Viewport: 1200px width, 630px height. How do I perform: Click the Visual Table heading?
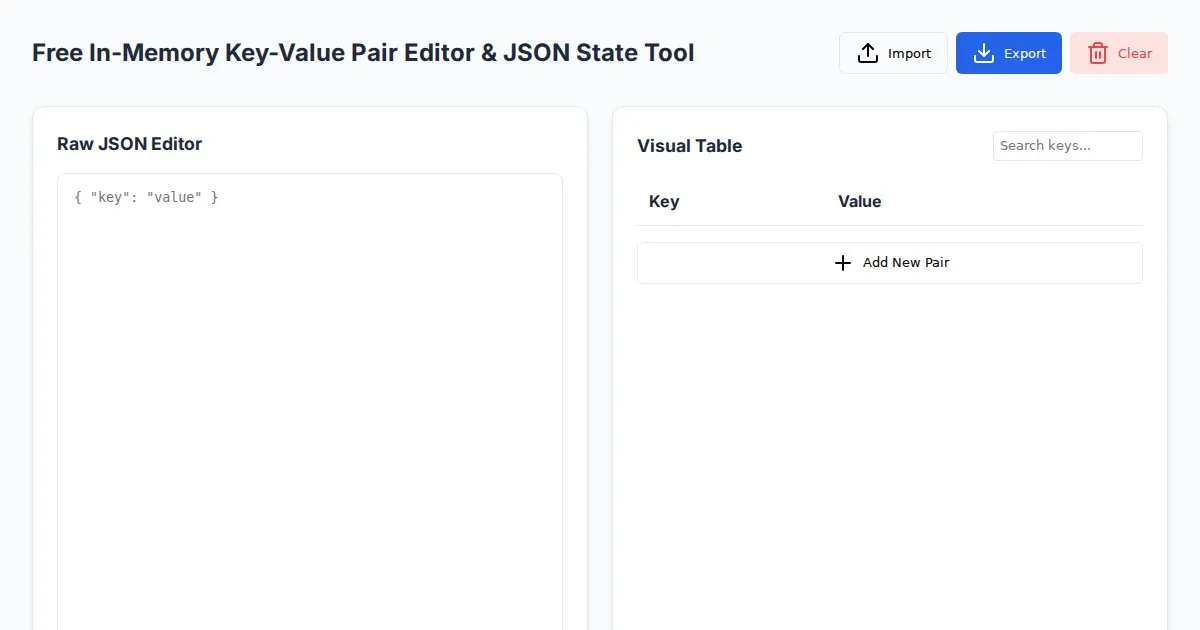point(689,146)
